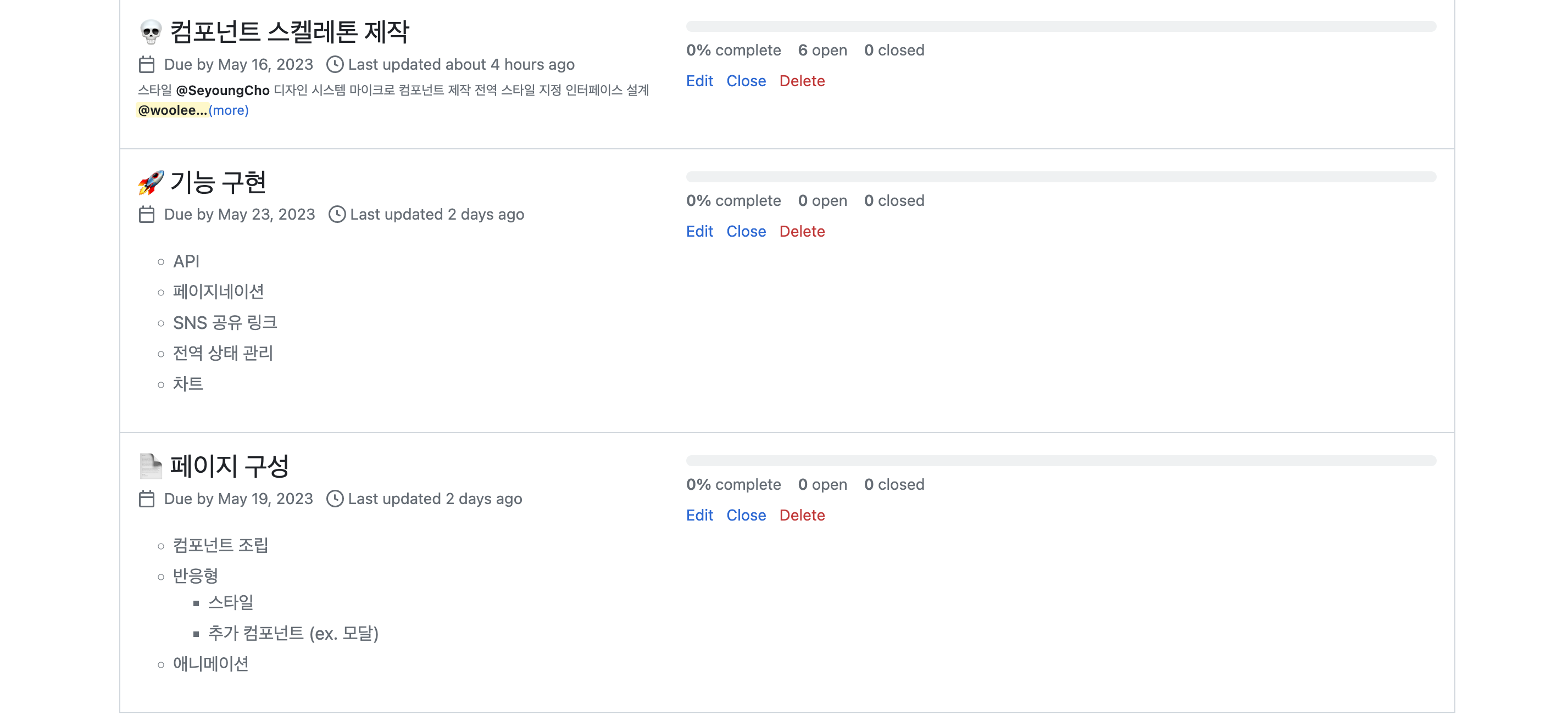Click the skull emoji beside 컴포넌트 스켈레톤 제작
This screenshot has width=1568, height=716.
(x=151, y=32)
